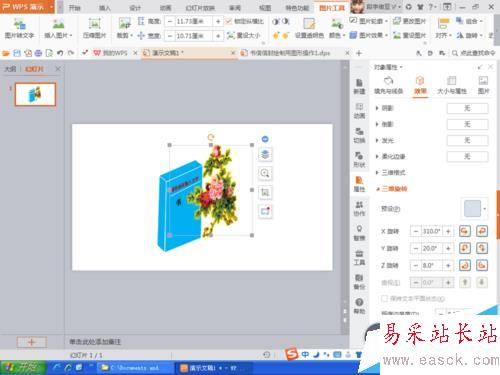Click the 重设图片 reset picture button

(x=409, y=35)
